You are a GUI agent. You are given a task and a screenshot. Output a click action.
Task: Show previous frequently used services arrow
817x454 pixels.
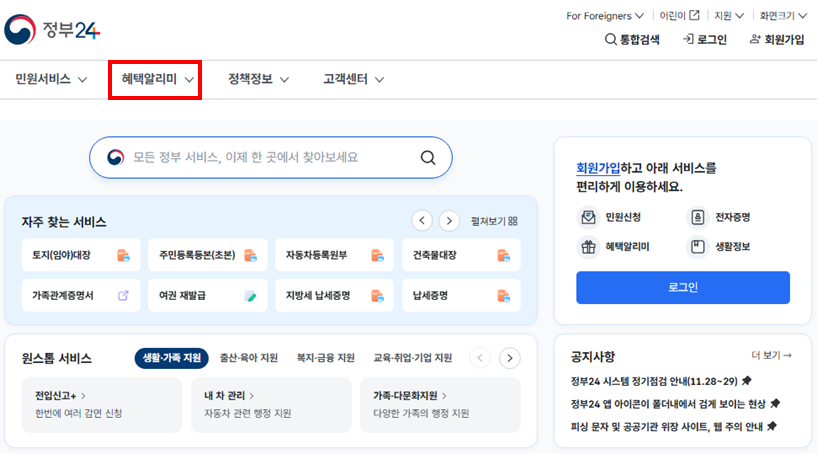422,221
